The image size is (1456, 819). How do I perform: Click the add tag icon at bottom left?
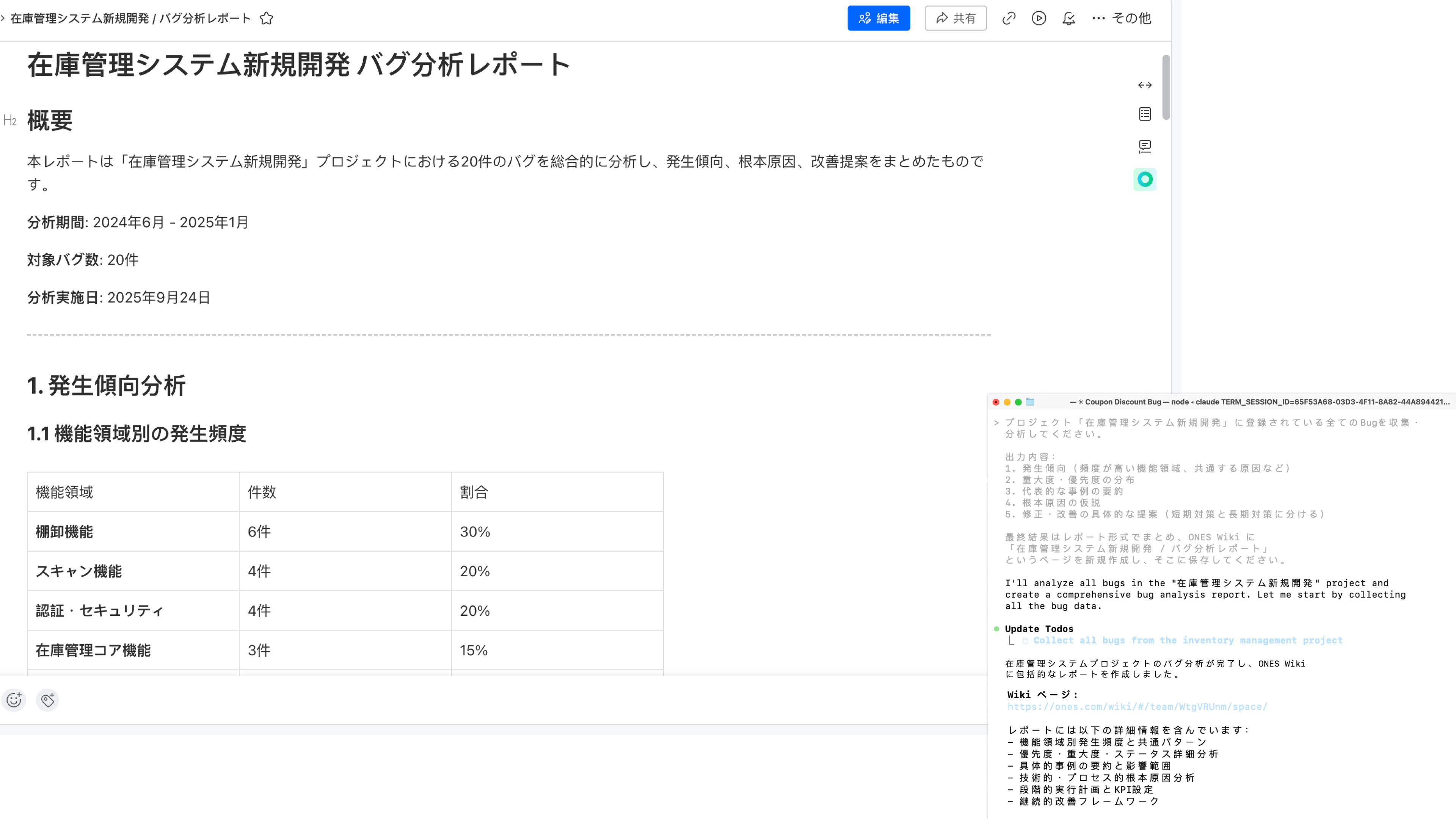pos(47,700)
